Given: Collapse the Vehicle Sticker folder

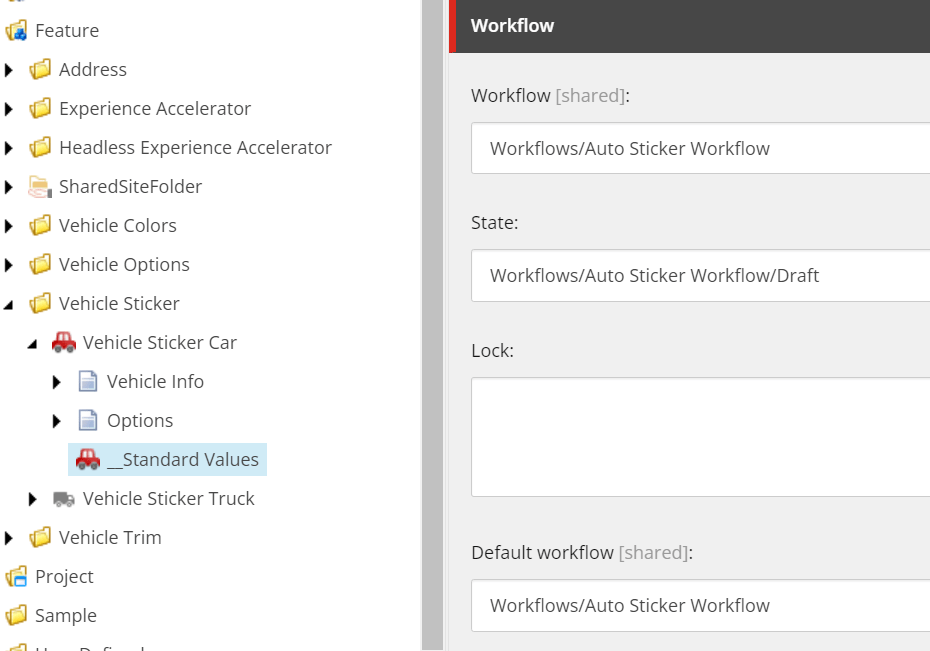Looking at the screenshot, I should click(9, 304).
